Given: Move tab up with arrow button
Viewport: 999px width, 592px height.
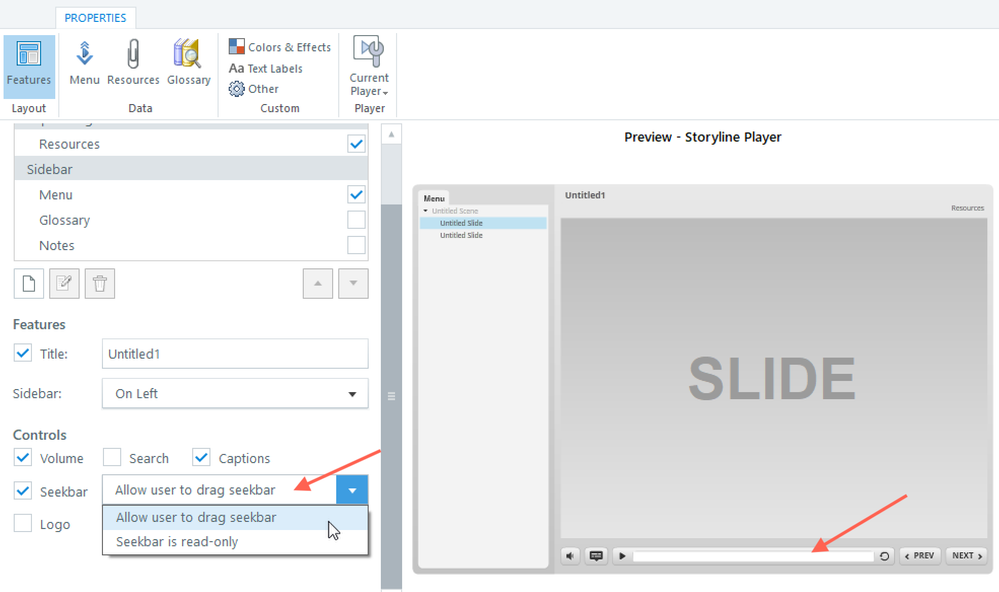Looking at the screenshot, I should (x=318, y=284).
